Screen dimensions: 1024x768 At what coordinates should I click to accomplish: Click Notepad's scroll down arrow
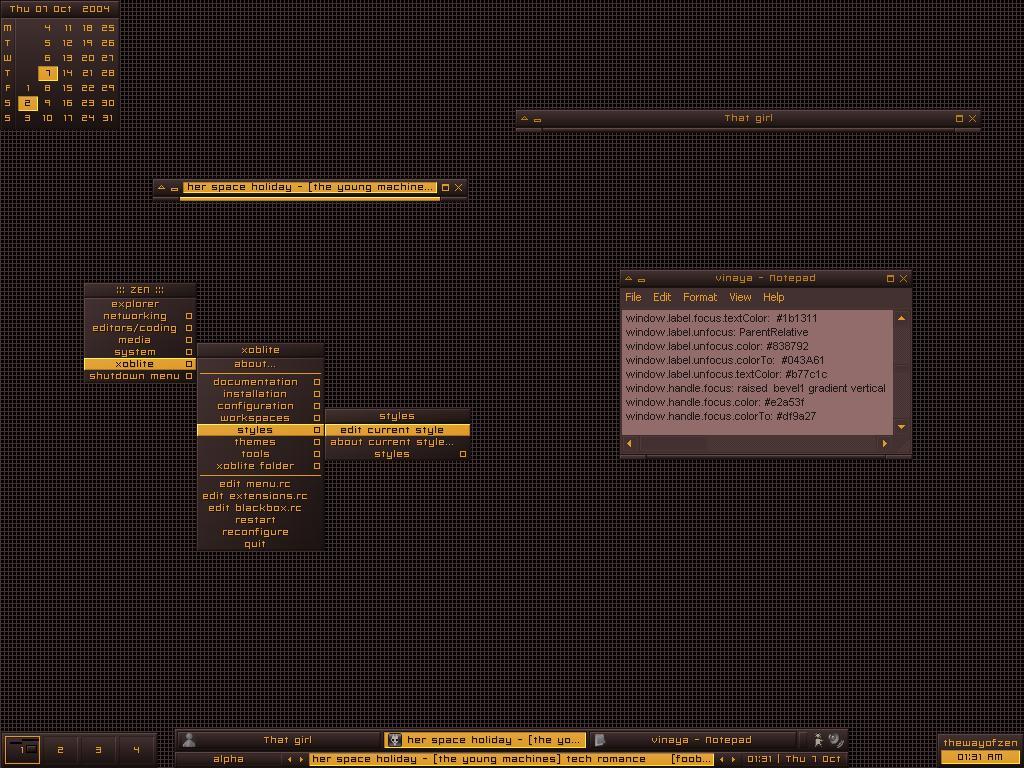tap(901, 427)
